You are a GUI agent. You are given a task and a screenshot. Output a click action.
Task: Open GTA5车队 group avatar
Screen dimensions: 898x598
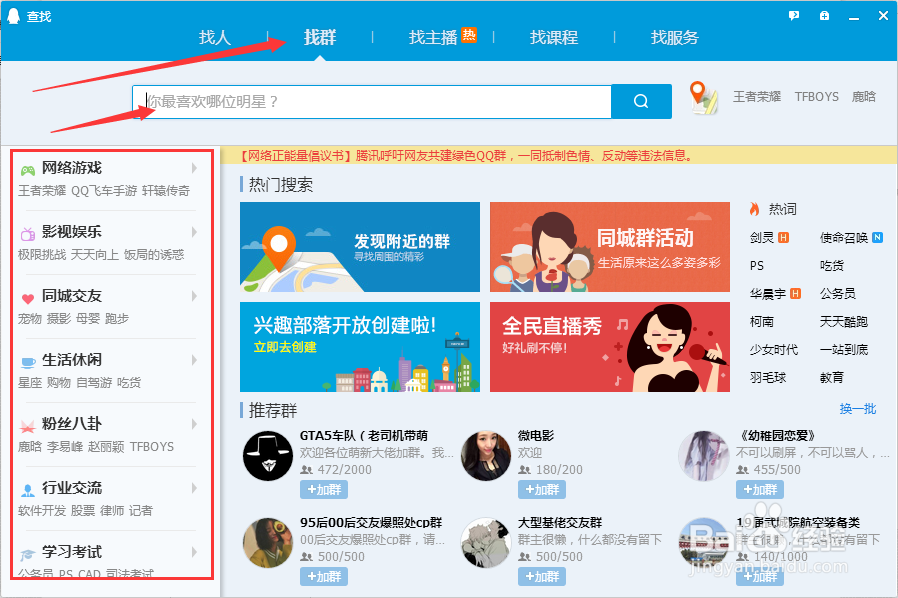click(x=267, y=456)
